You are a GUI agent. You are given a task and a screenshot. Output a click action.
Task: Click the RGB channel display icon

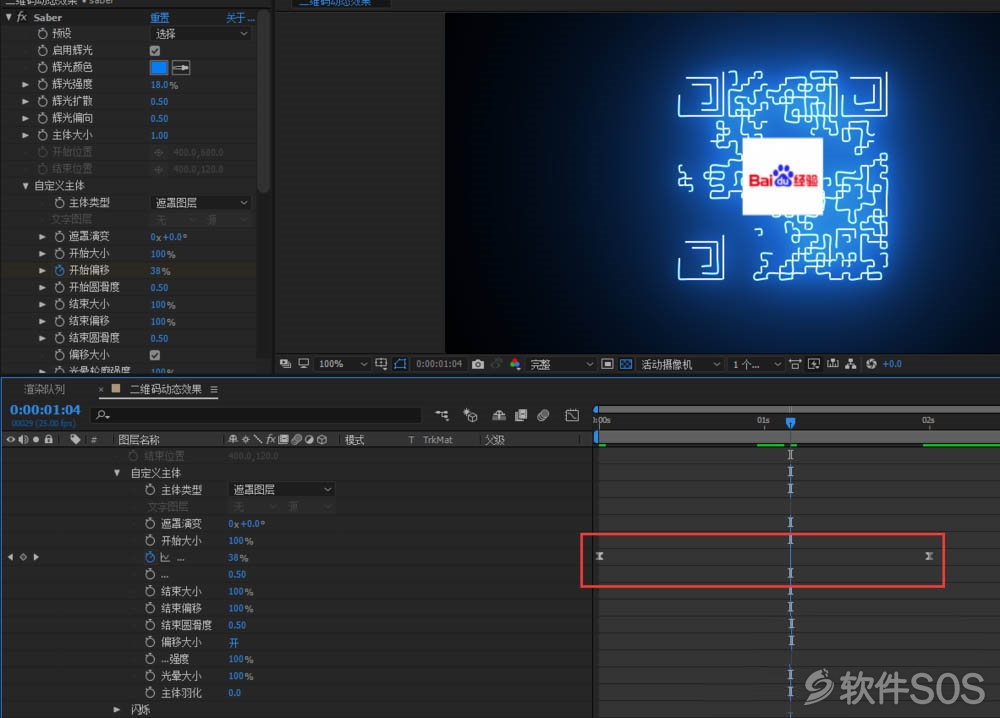[x=515, y=364]
